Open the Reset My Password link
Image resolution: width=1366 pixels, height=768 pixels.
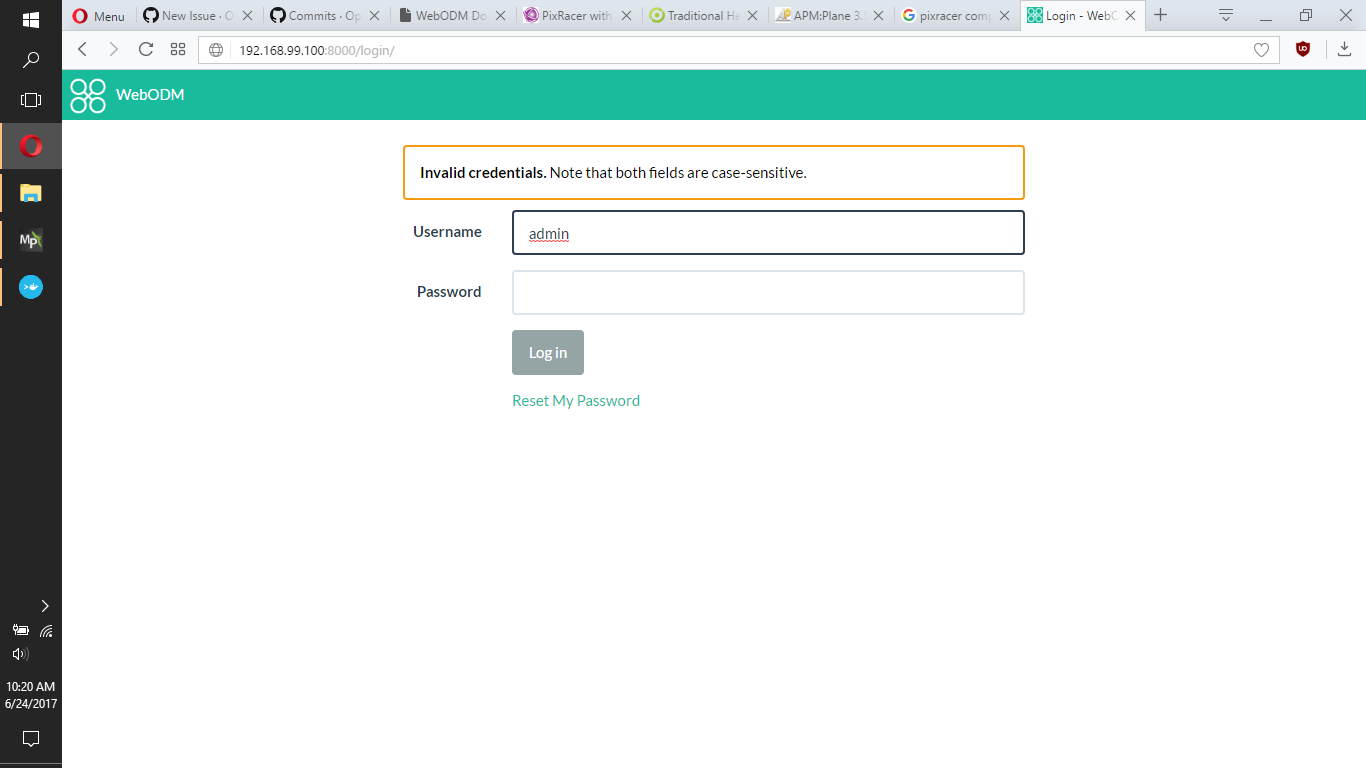(x=576, y=400)
